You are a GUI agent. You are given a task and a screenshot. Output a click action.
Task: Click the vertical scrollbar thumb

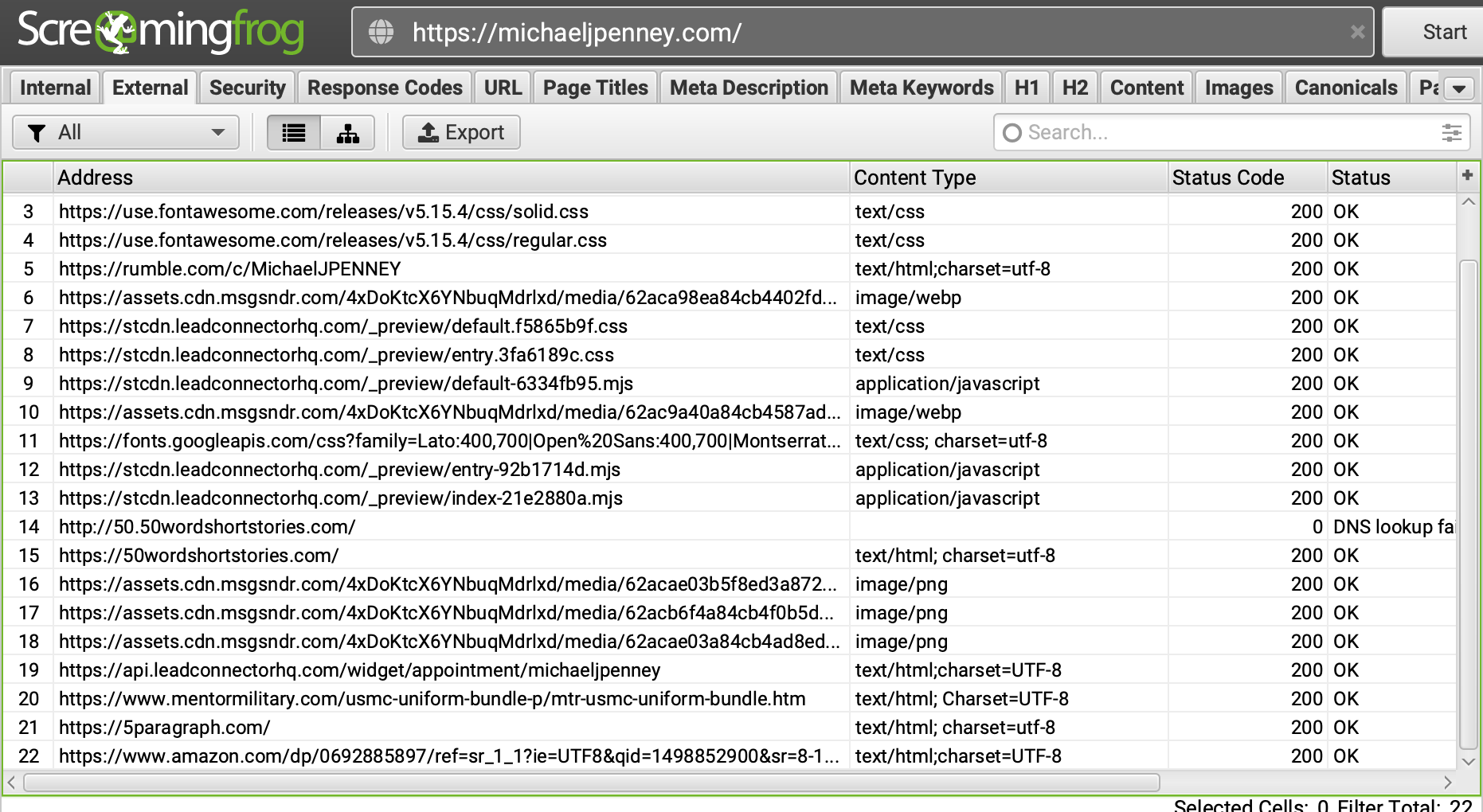(x=1468, y=504)
